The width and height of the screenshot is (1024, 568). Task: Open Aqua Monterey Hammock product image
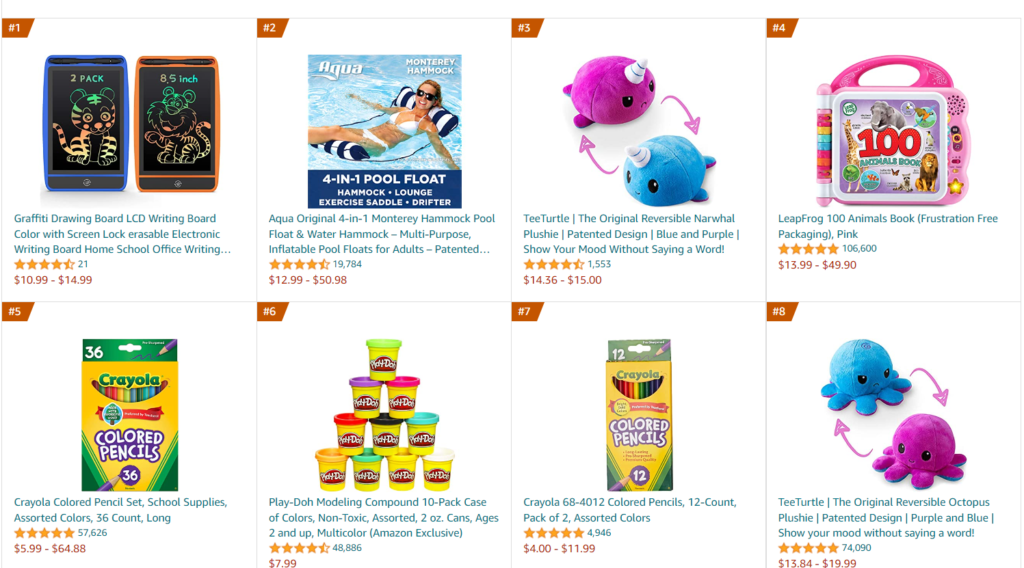click(384, 131)
